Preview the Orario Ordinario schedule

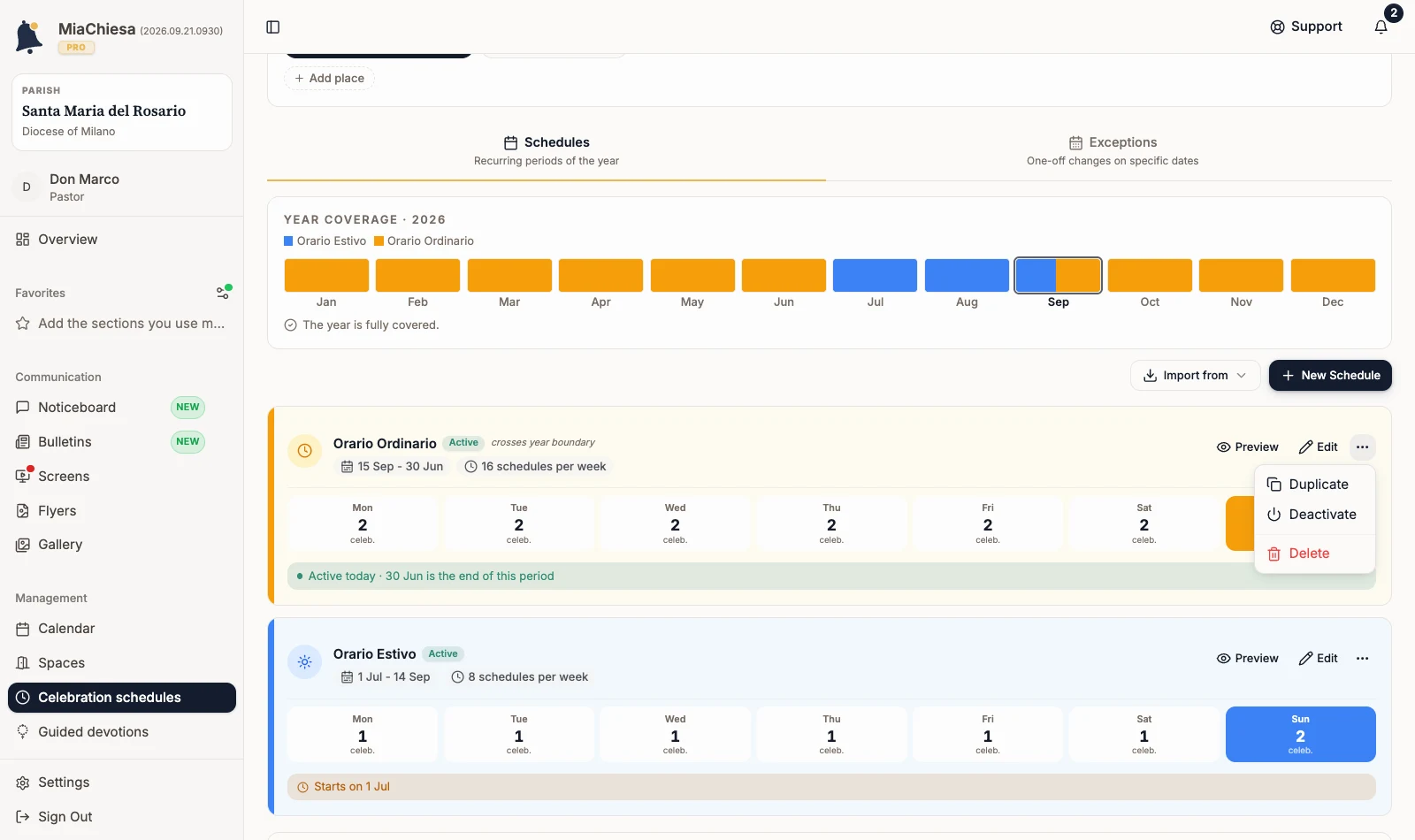pyautogui.click(x=1247, y=447)
